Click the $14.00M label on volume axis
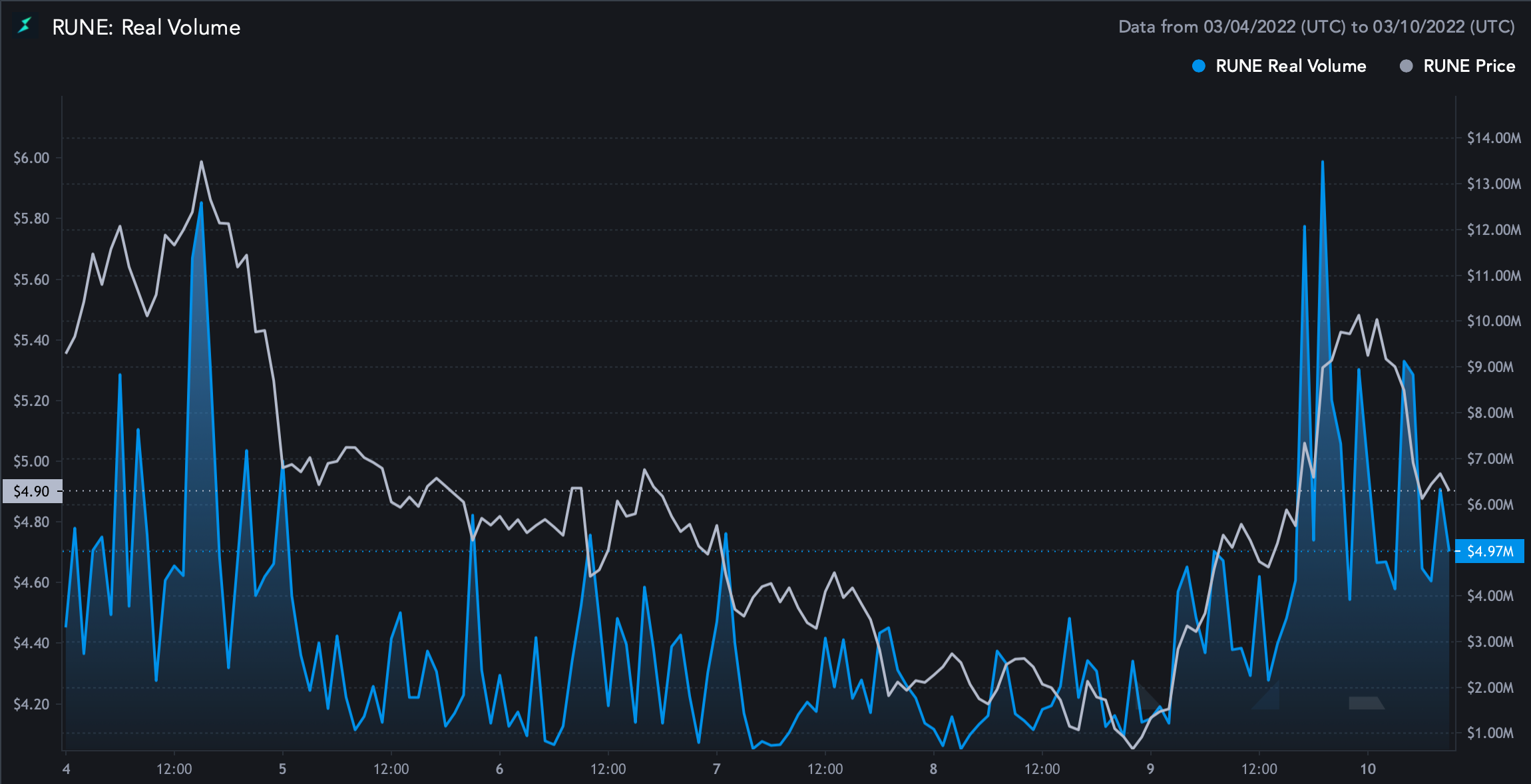The height and width of the screenshot is (784, 1531). [1494, 138]
